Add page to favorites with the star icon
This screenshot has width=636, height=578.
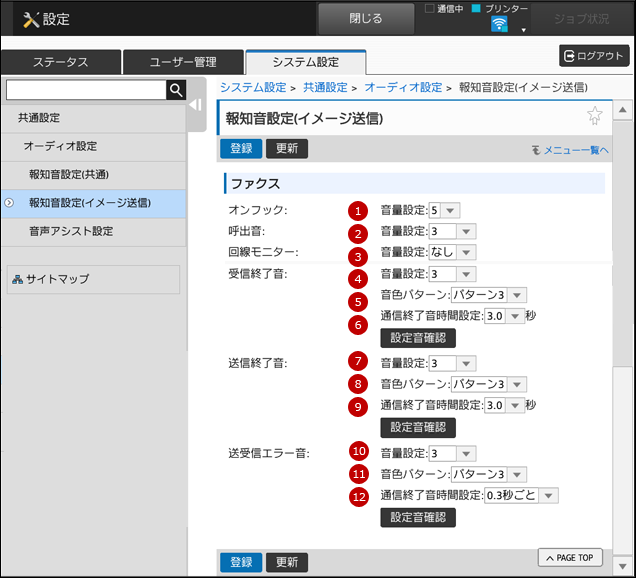point(595,116)
